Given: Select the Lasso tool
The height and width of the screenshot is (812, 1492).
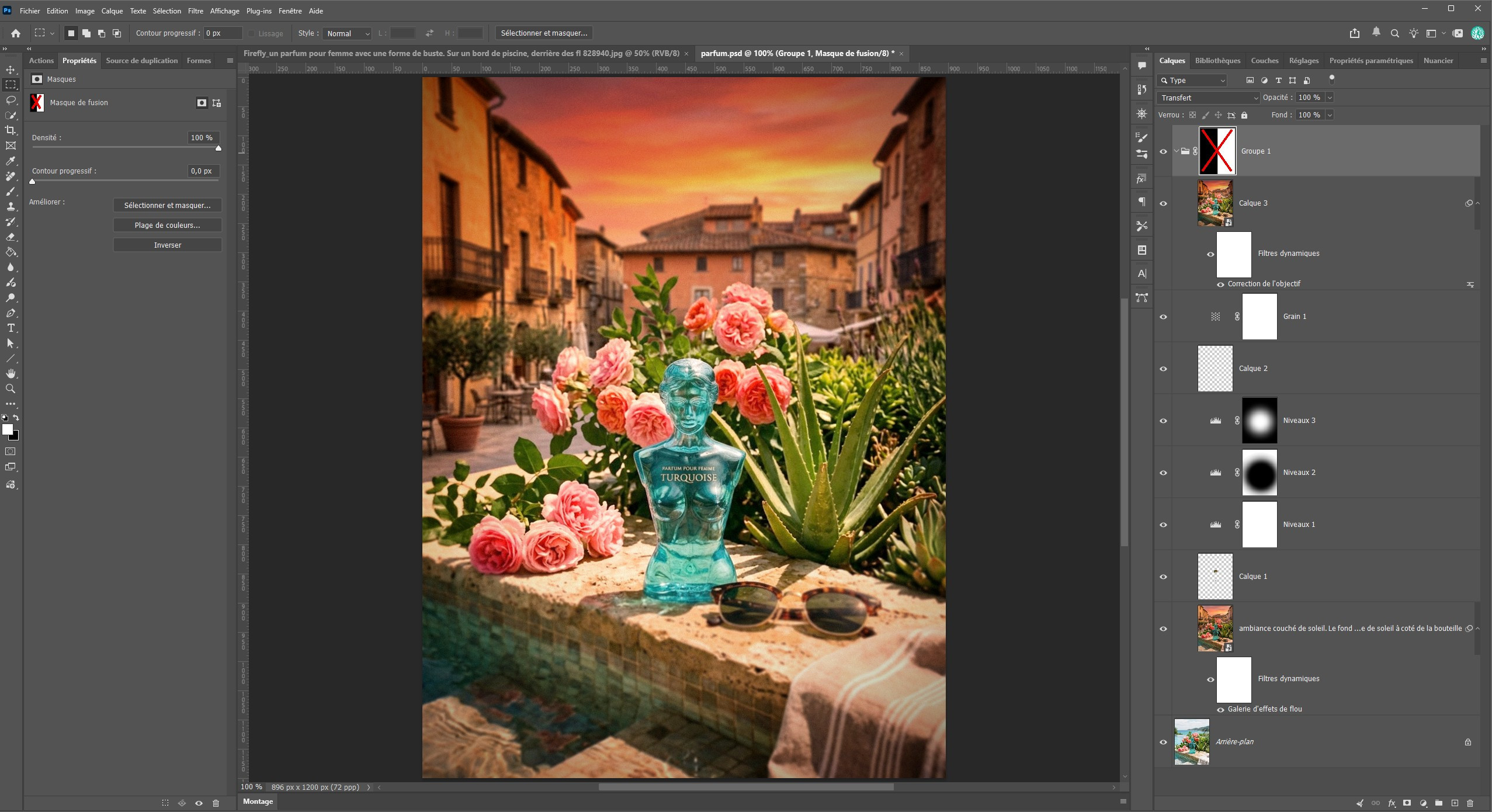Looking at the screenshot, I should pos(11,100).
